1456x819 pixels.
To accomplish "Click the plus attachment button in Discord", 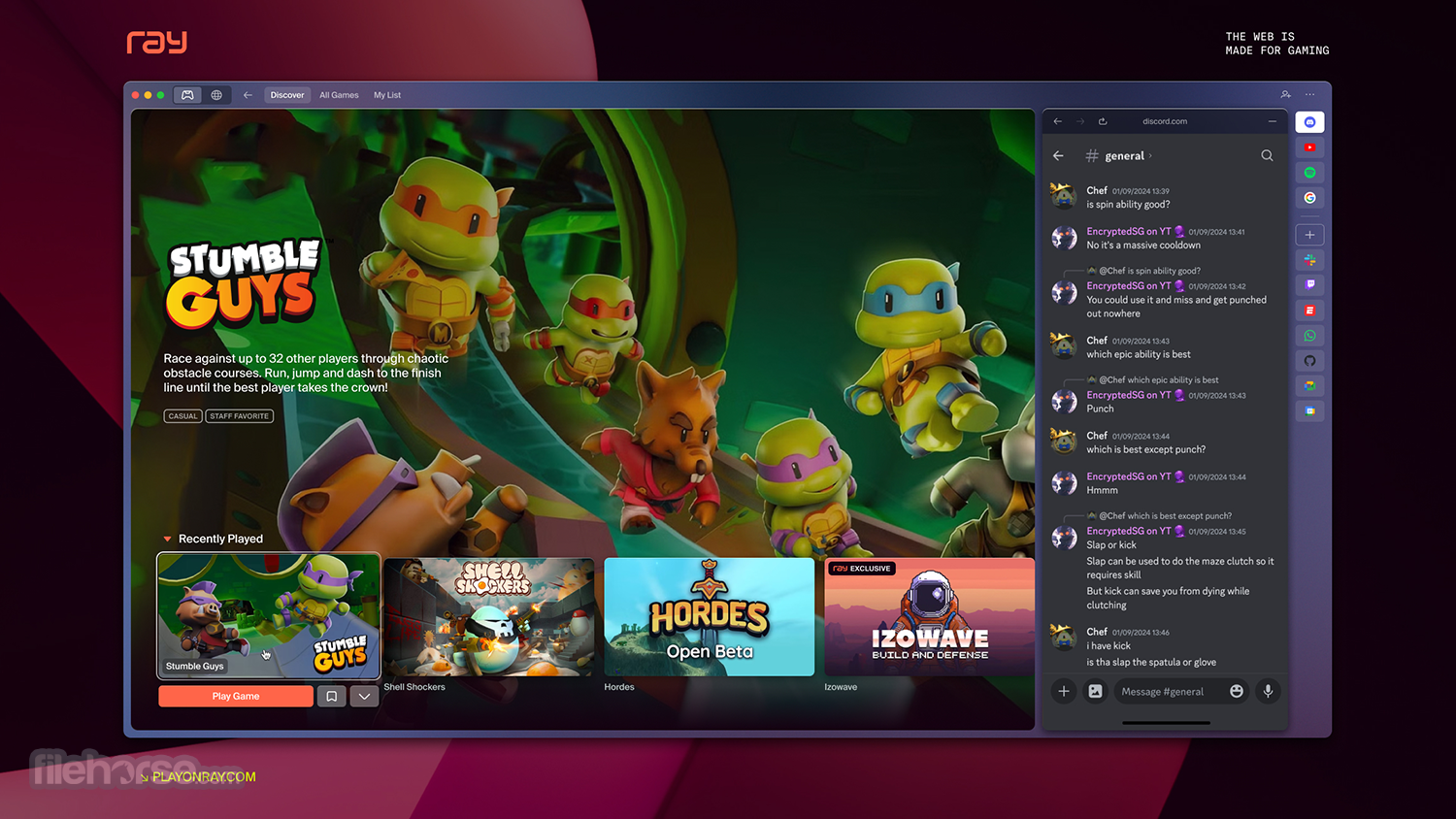I will (x=1064, y=691).
